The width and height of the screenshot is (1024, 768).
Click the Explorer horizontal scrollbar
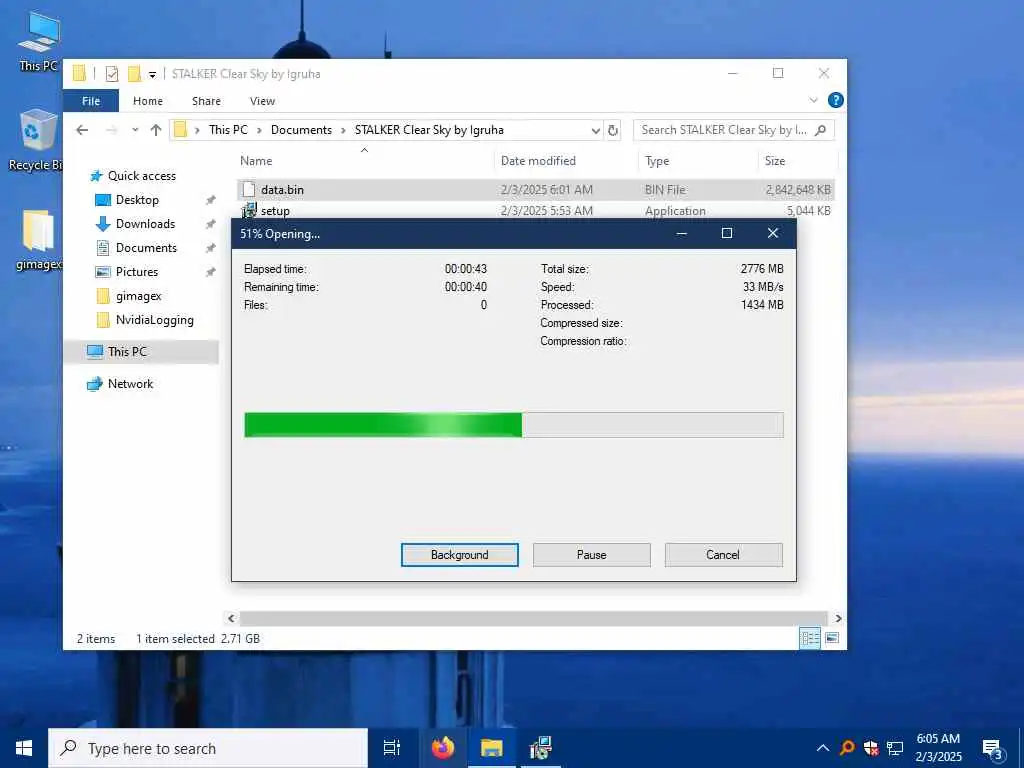pyautogui.click(x=534, y=618)
